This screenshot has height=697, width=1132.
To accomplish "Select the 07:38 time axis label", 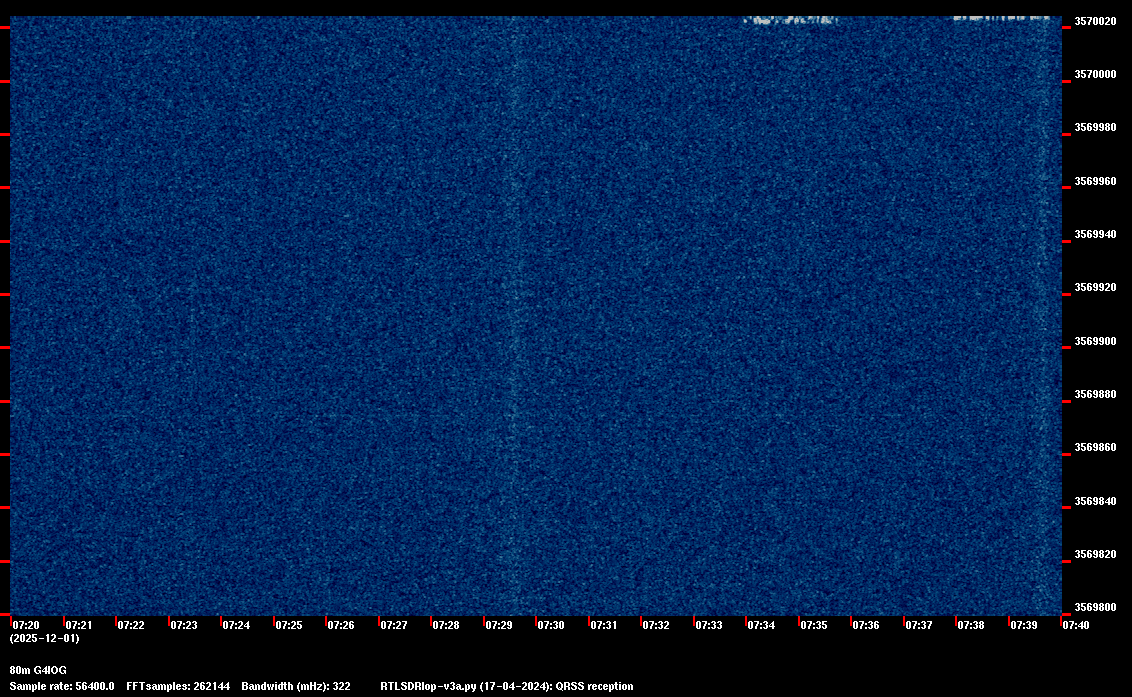I will [x=971, y=625].
